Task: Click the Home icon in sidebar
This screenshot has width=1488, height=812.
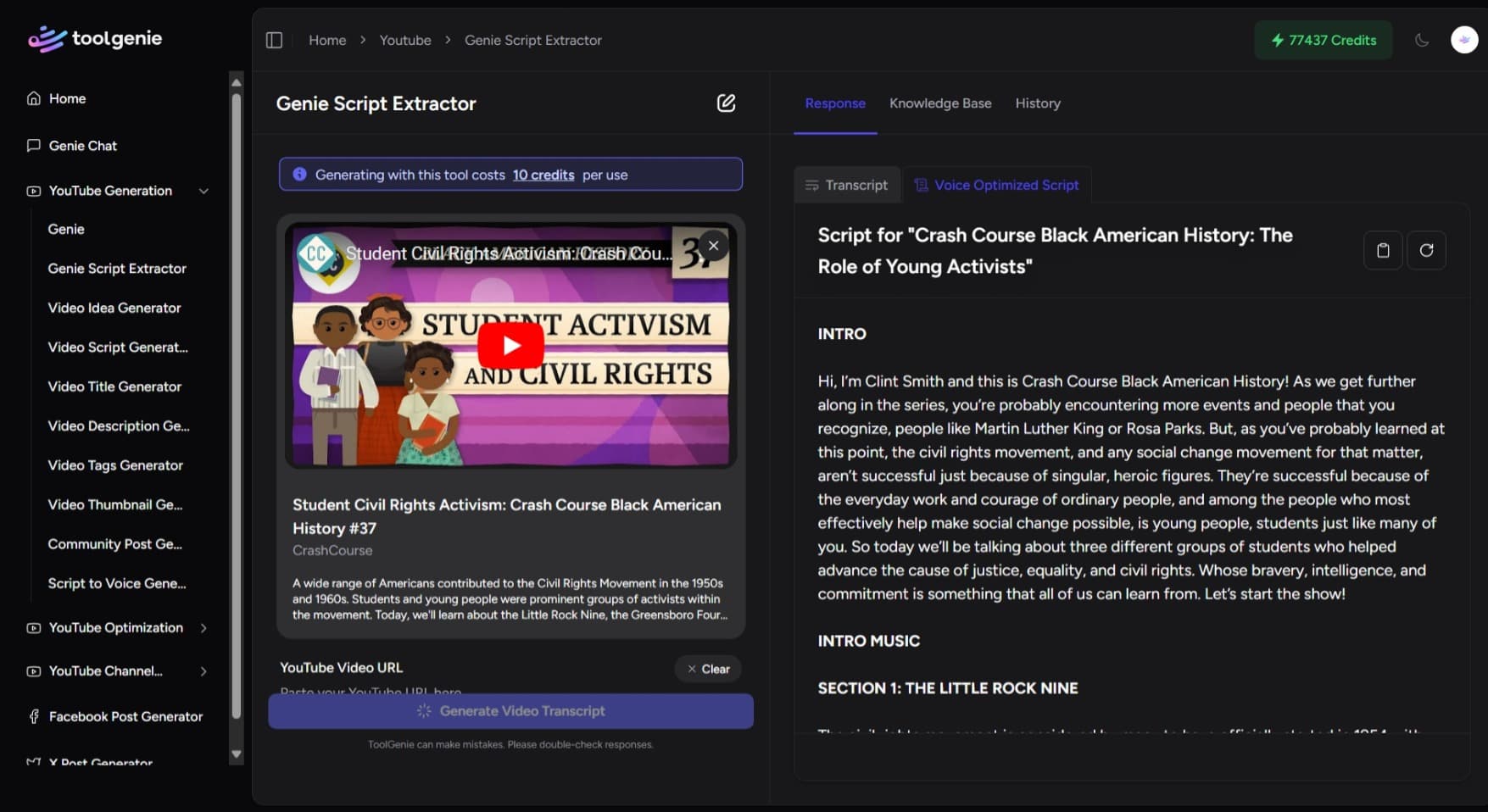Action: tap(34, 98)
